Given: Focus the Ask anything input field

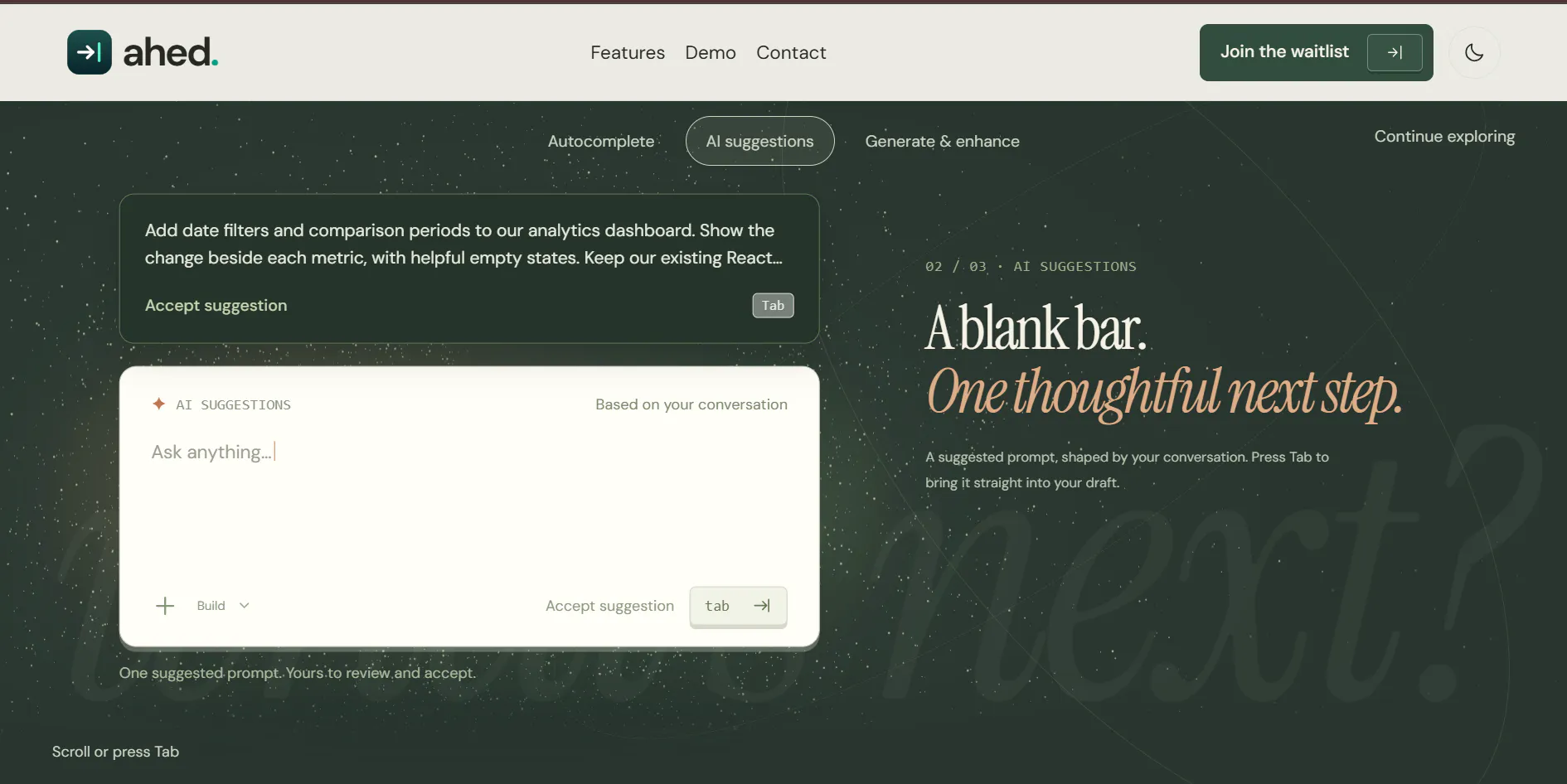Looking at the screenshot, I should 469,452.
